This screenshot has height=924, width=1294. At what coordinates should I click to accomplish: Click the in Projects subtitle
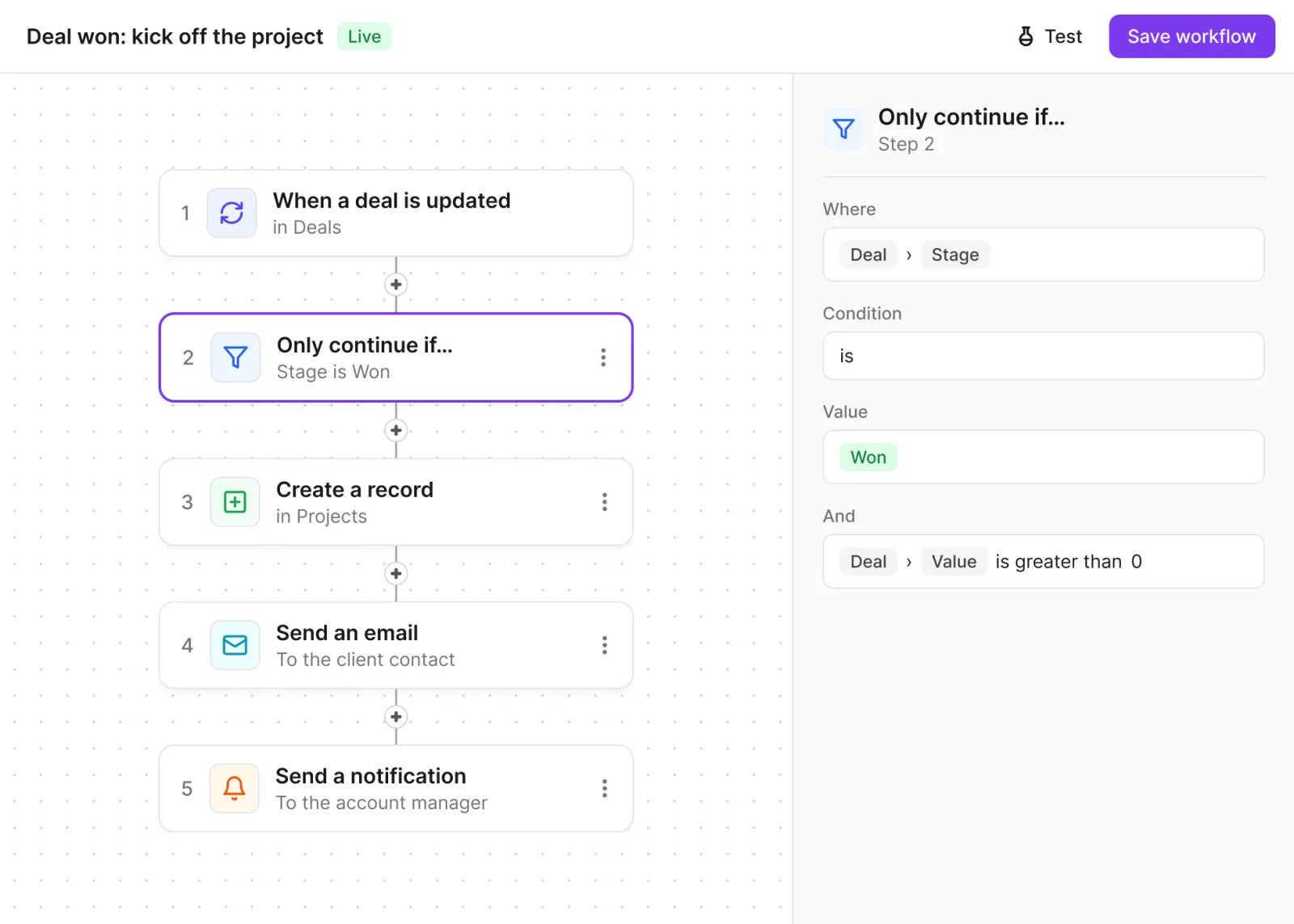pyautogui.click(x=321, y=517)
